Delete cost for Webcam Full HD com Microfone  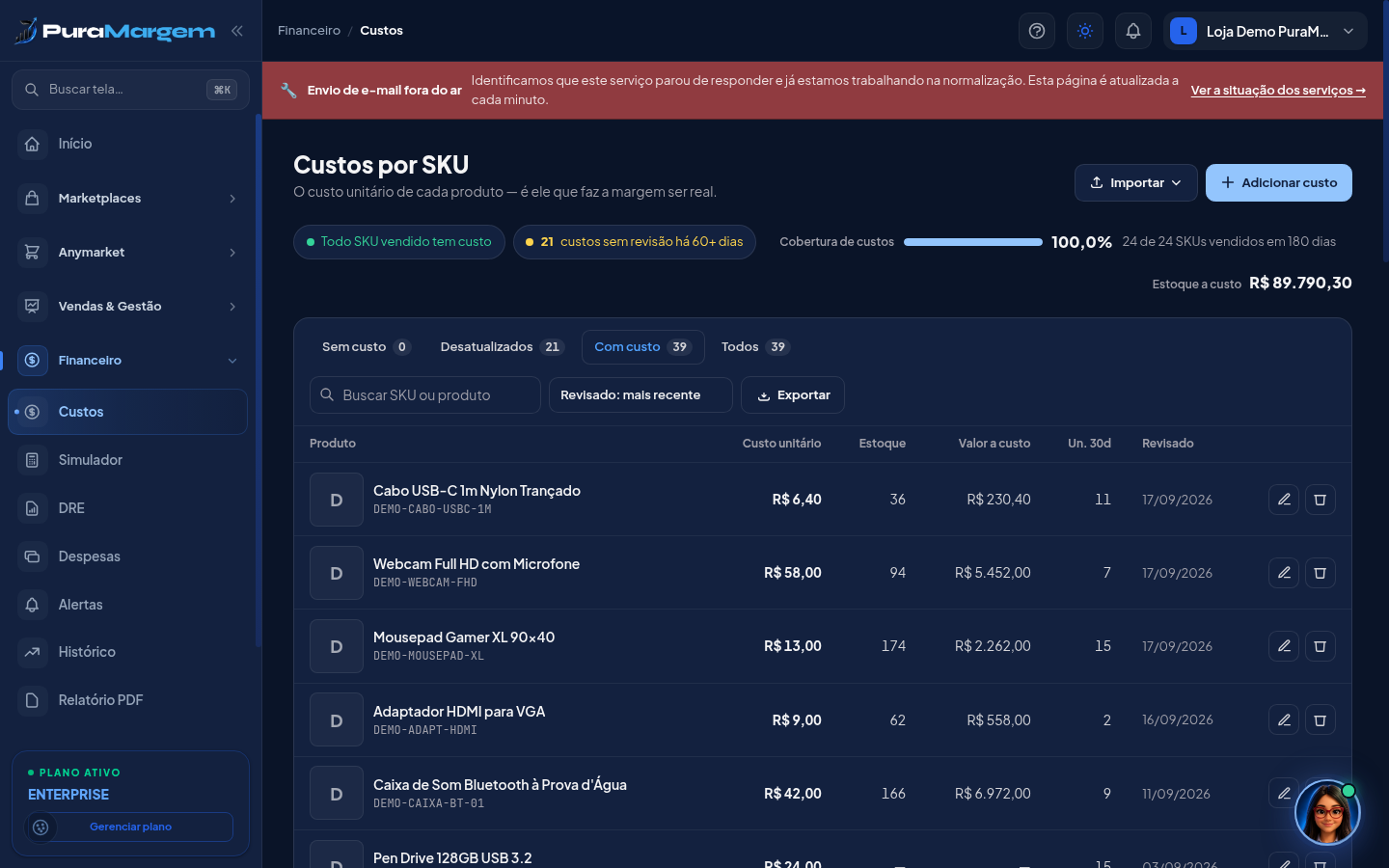[x=1321, y=573]
